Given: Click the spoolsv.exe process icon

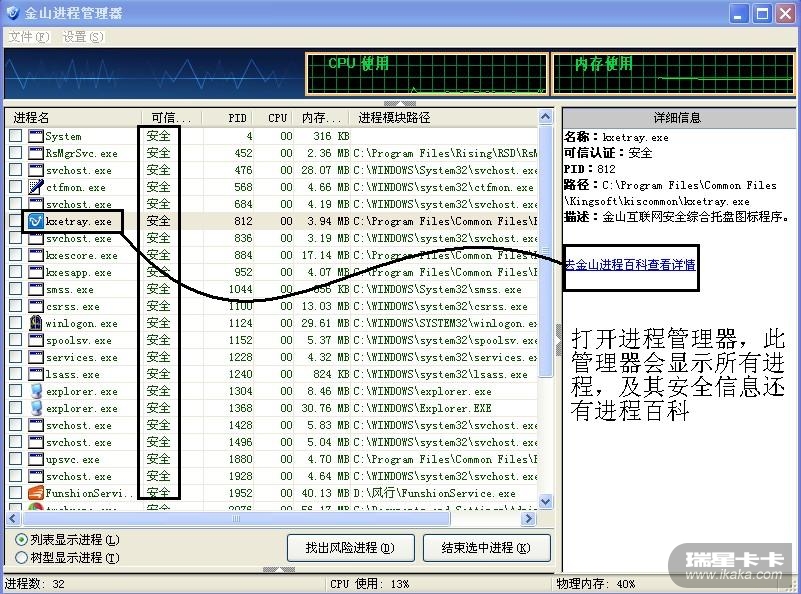Looking at the screenshot, I should 36,340.
